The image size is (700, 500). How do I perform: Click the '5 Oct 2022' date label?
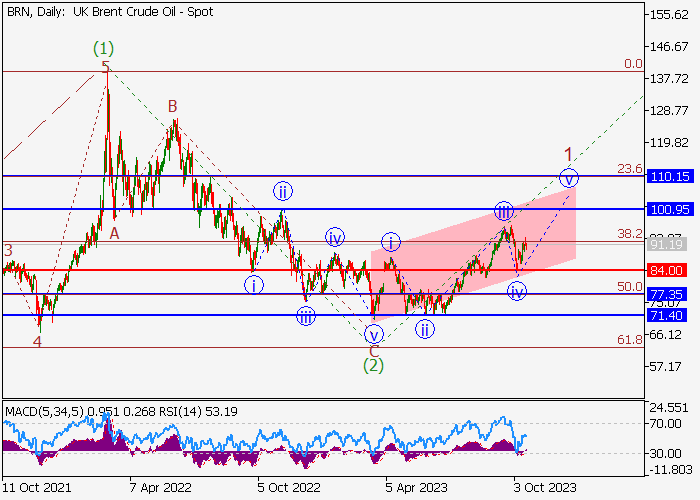click(288, 488)
